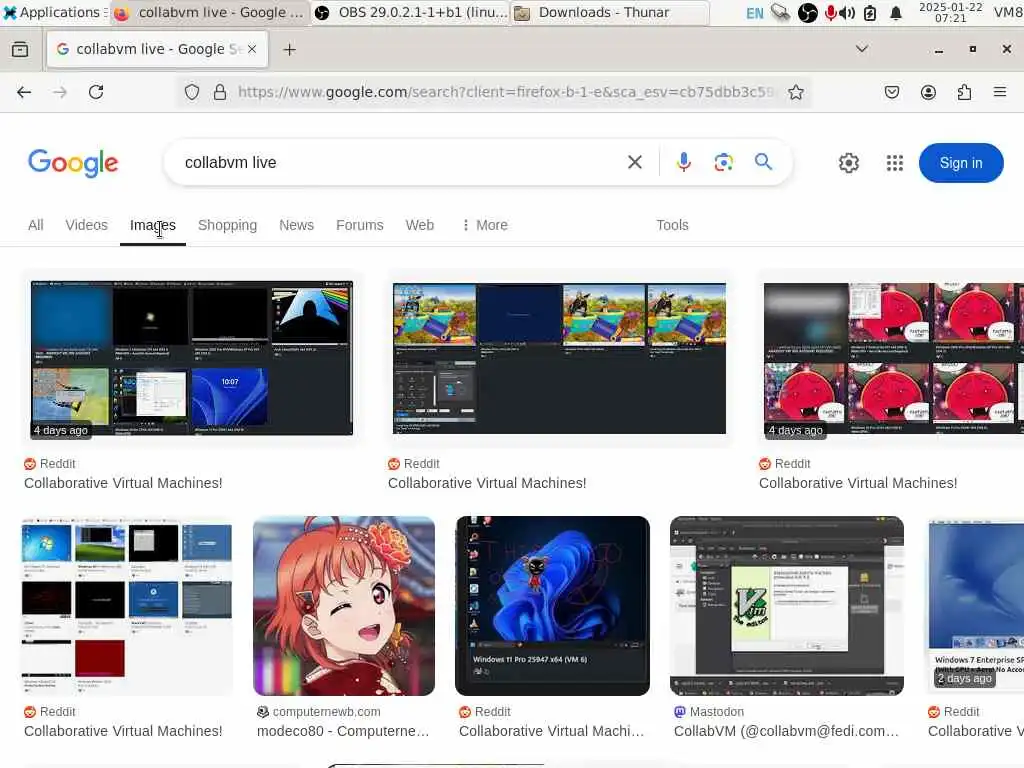Open the anime girl modeco80 thumbnail
The height and width of the screenshot is (768, 1024).
click(344, 606)
